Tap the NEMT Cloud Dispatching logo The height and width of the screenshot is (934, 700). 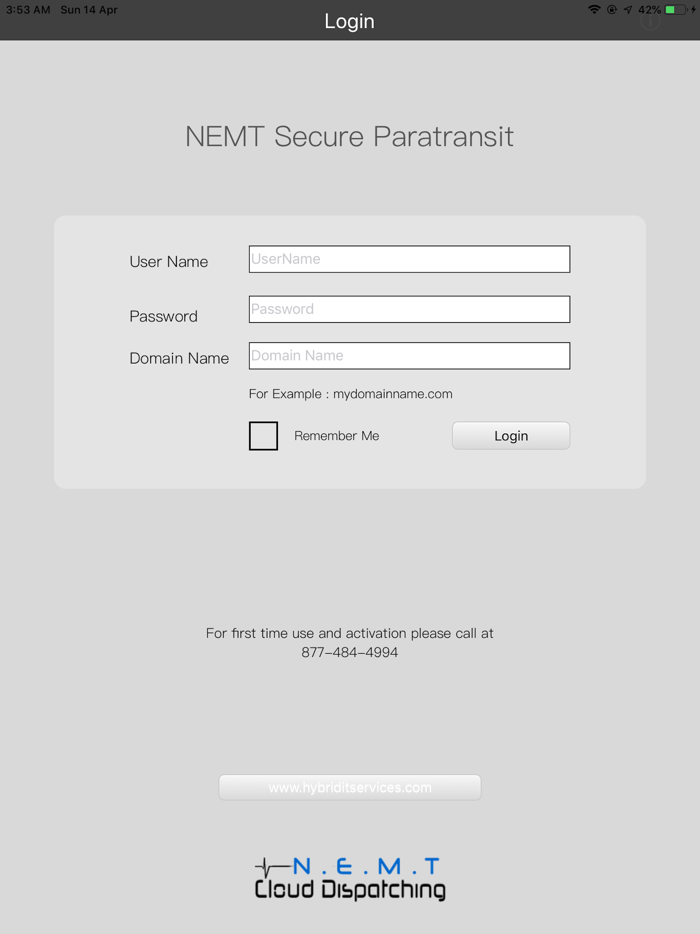pyautogui.click(x=349, y=872)
